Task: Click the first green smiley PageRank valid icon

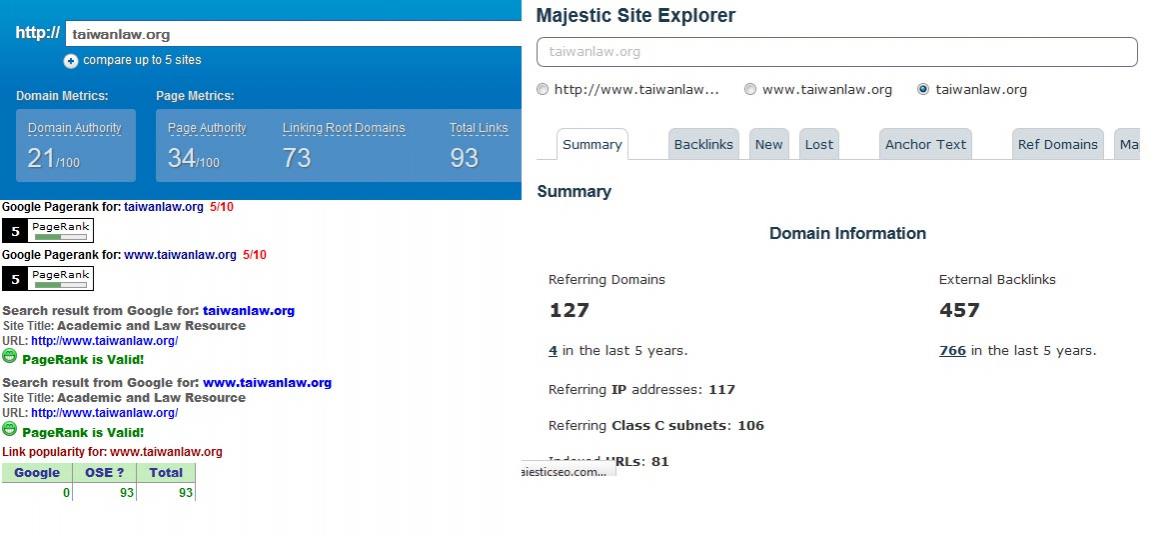Action: [x=10, y=356]
